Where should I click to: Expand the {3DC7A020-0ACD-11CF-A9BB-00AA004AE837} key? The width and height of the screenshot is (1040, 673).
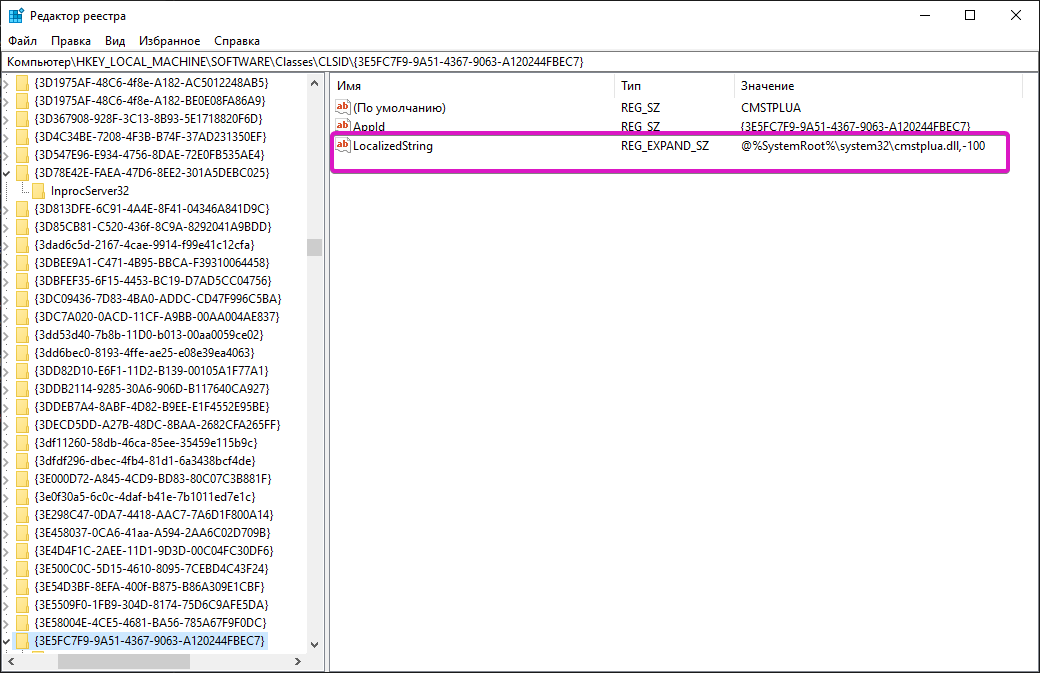pyautogui.click(x=7, y=317)
